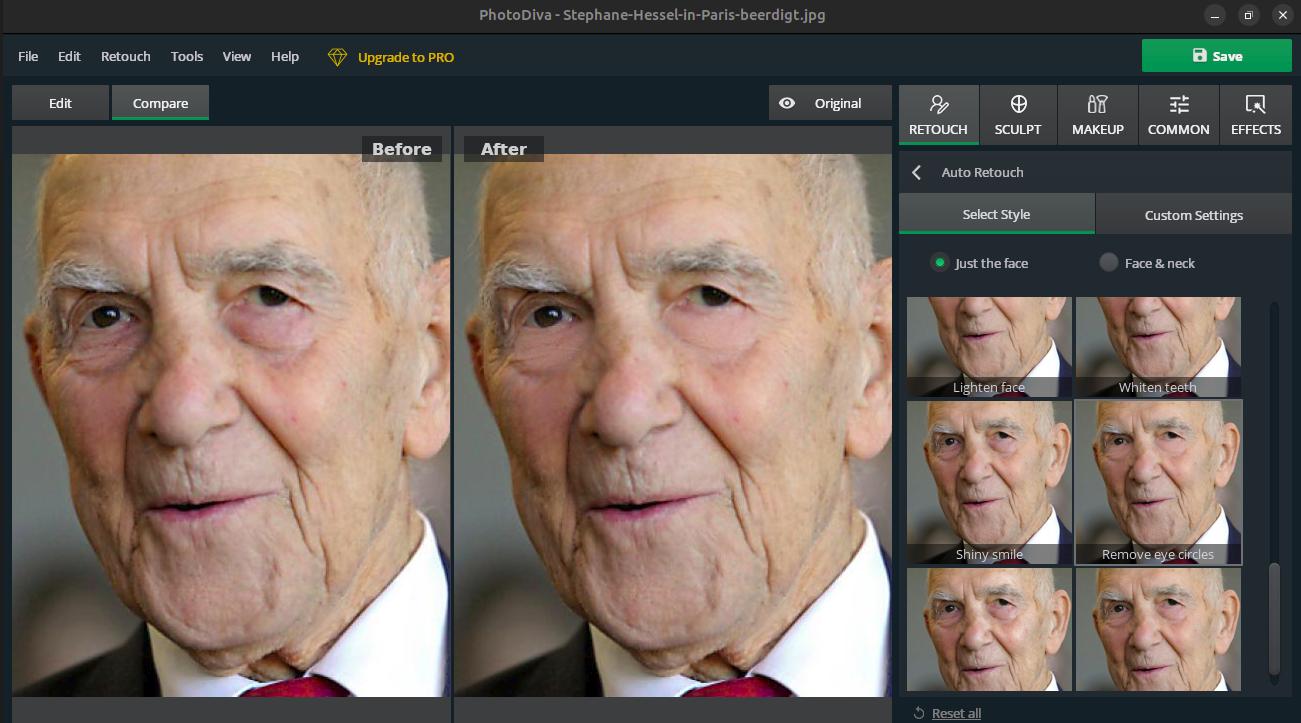Enable the Face & neck option
The height and width of the screenshot is (723, 1301).
pyautogui.click(x=1108, y=262)
